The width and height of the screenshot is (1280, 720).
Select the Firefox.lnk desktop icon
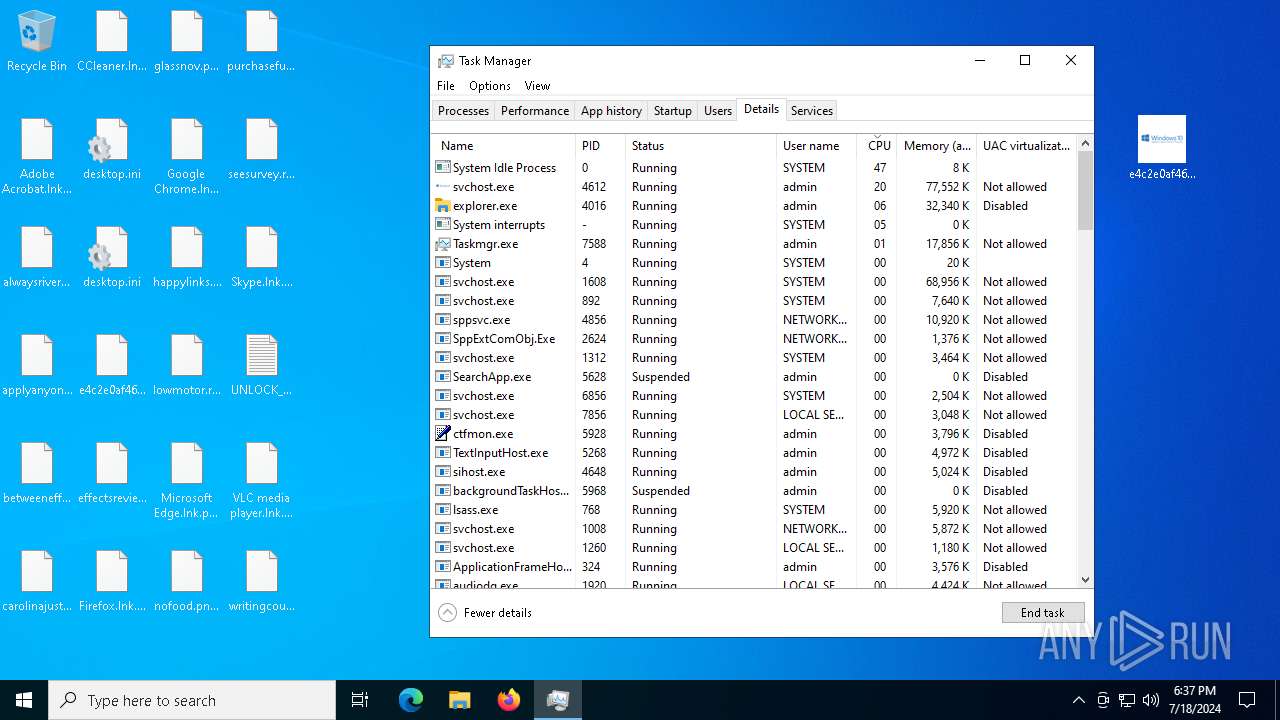point(112,582)
